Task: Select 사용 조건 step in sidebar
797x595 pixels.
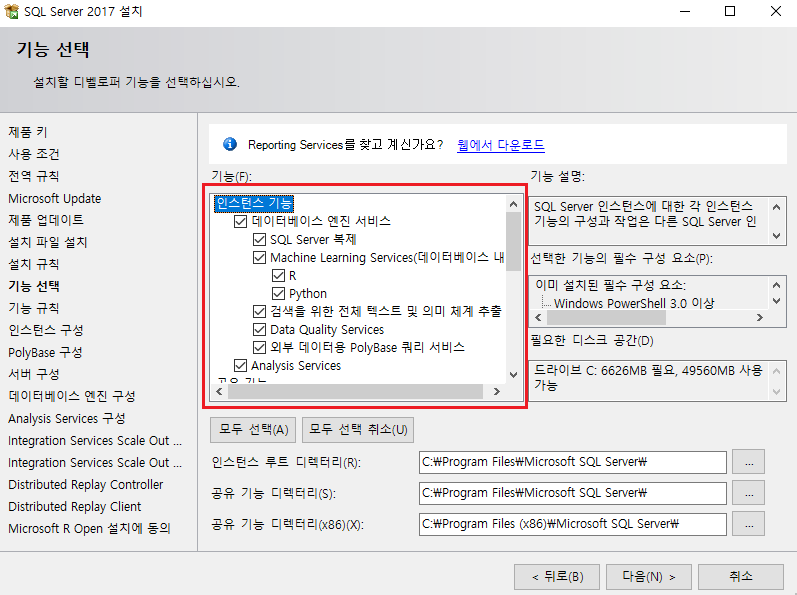Action: (x=34, y=154)
